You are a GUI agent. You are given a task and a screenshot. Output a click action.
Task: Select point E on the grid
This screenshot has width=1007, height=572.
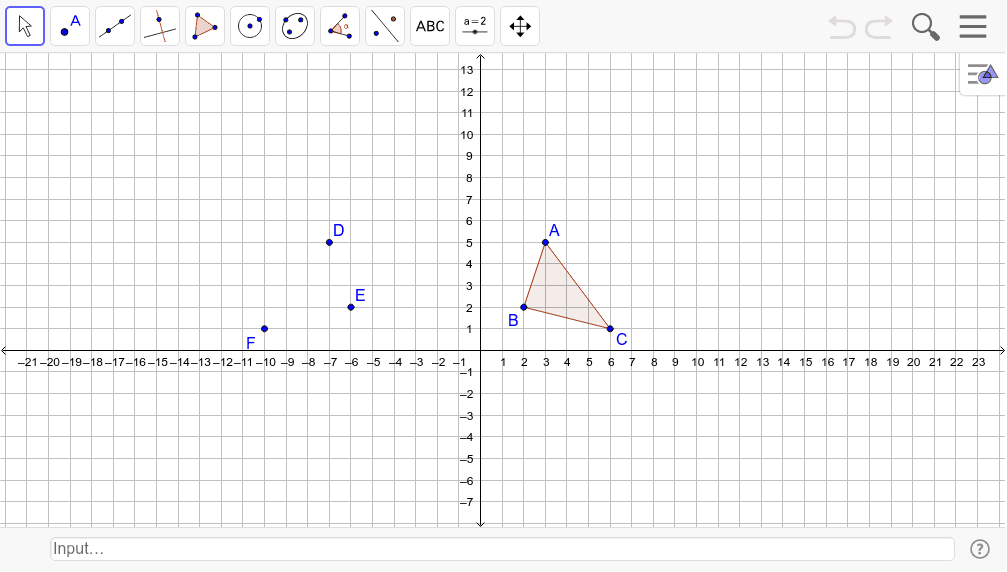tap(351, 308)
